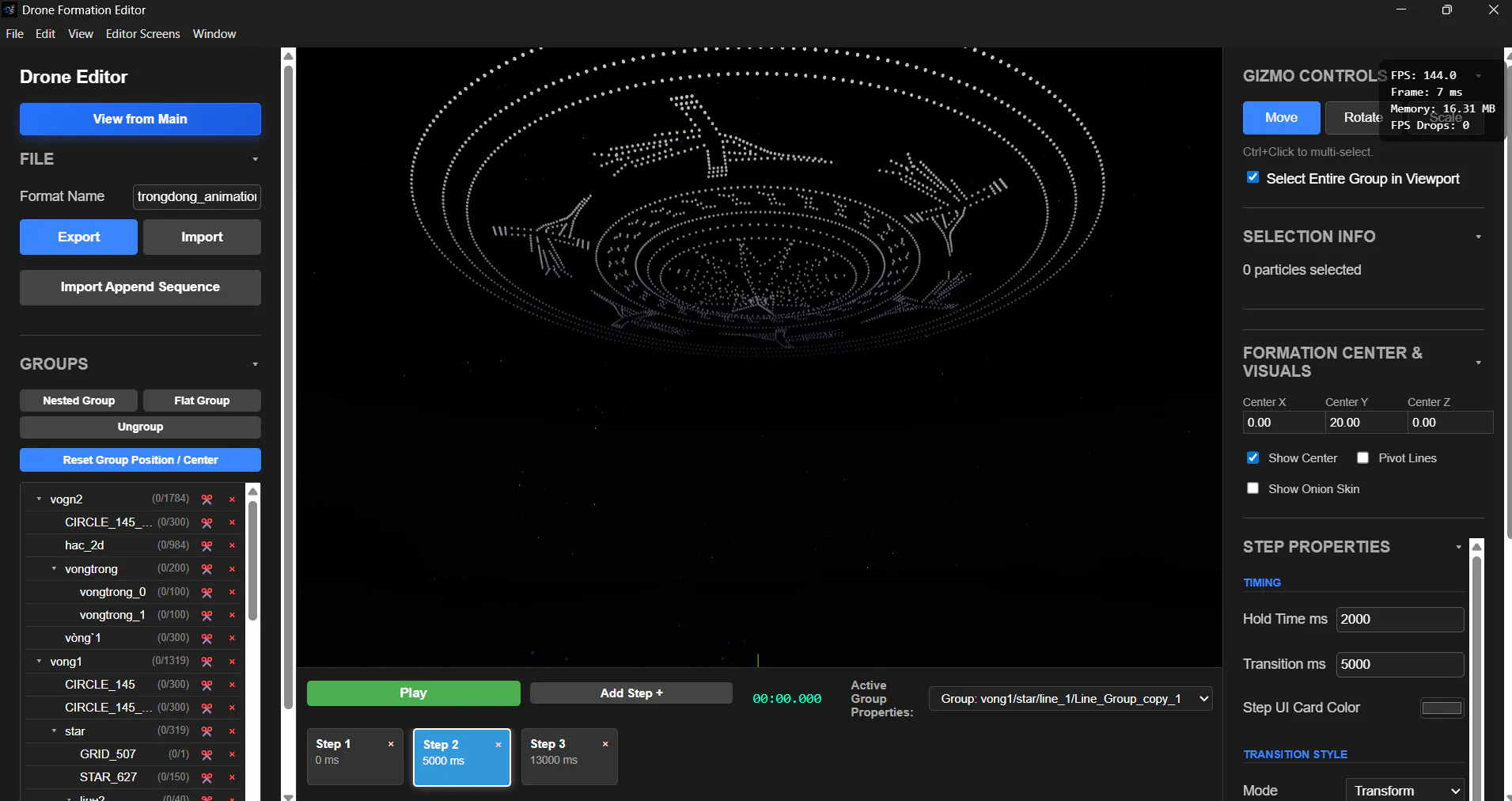
Task: Collapse the FILE section
Action: click(x=255, y=159)
